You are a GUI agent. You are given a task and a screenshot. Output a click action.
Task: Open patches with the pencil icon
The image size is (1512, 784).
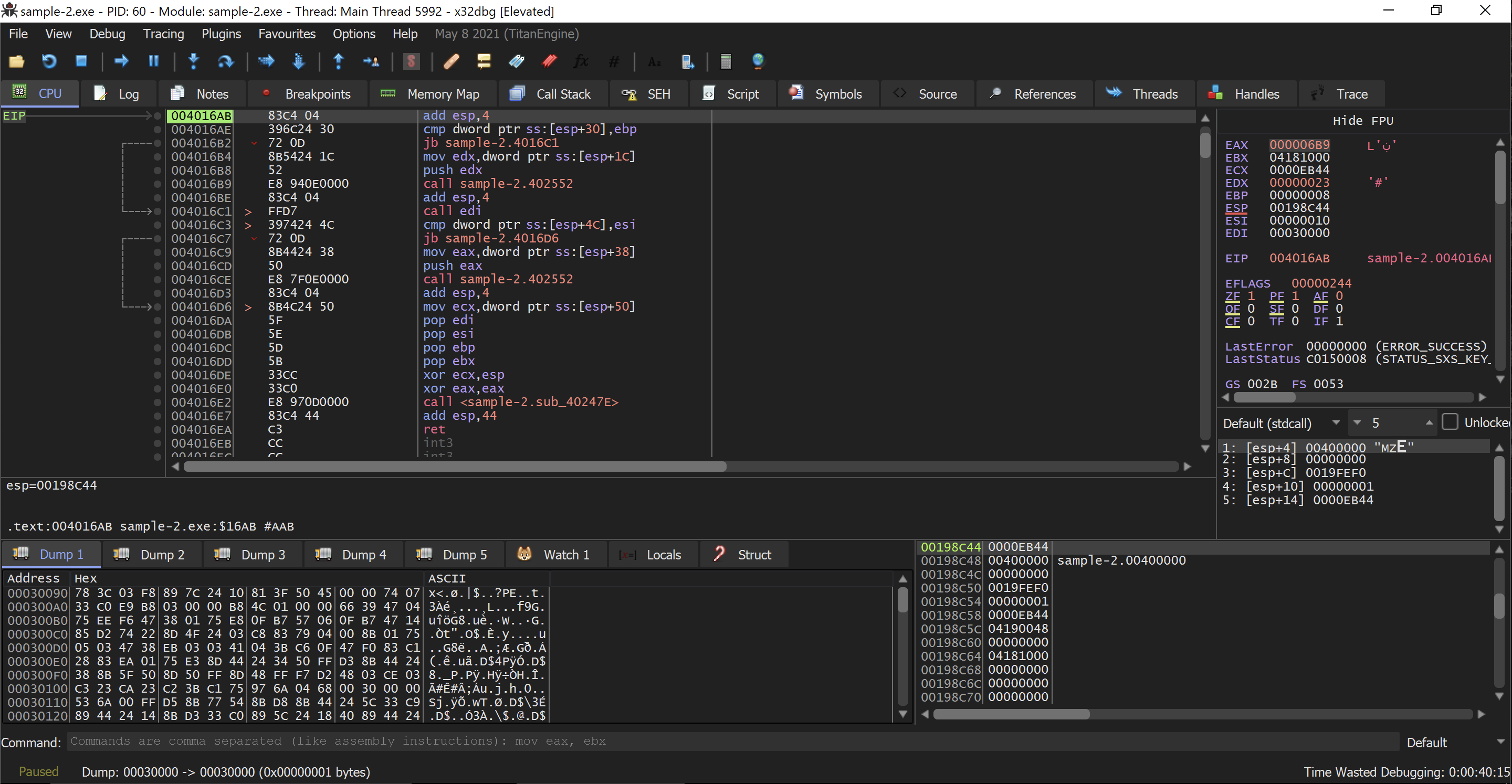point(451,61)
